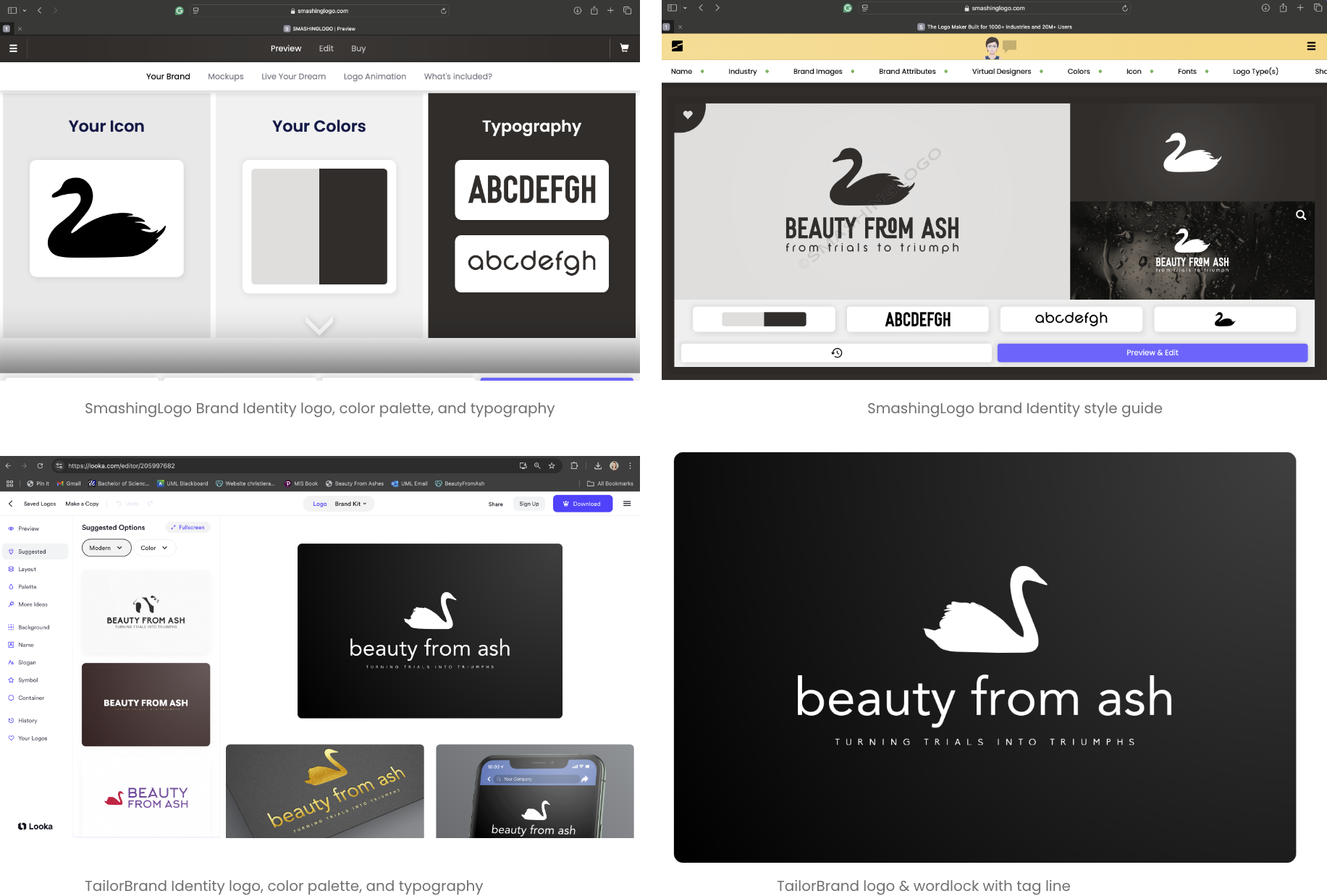The image size is (1327, 896).
Task: Select the What's included? tab
Action: click(x=458, y=77)
